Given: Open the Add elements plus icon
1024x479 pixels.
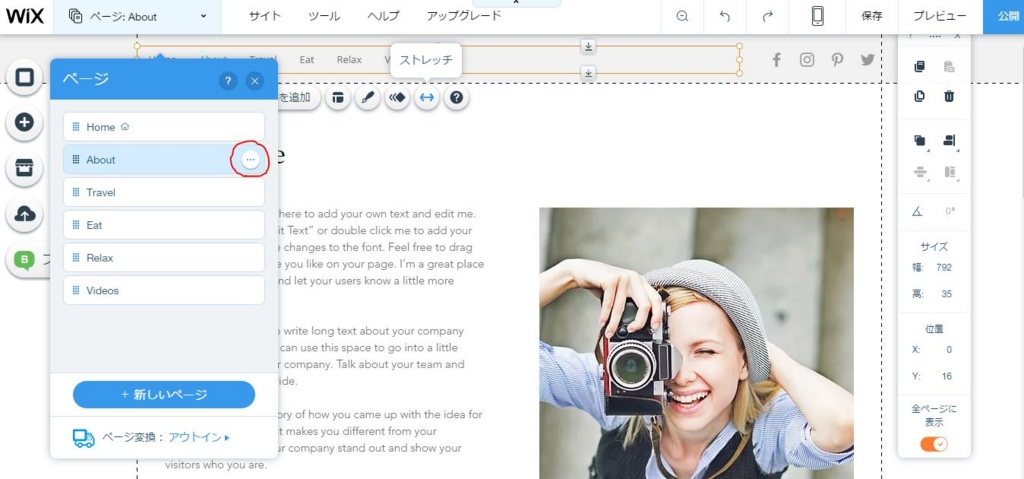Looking at the screenshot, I should [25, 122].
